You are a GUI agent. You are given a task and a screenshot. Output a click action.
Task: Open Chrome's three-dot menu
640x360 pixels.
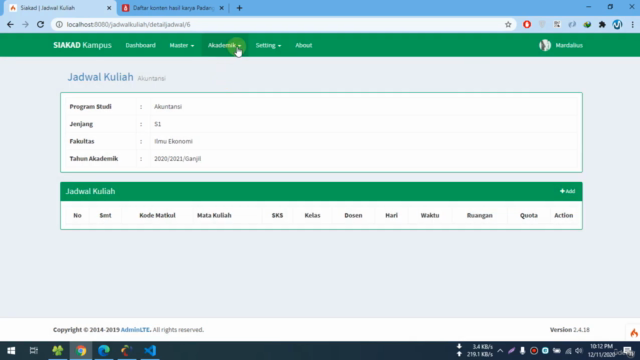pos(632,24)
